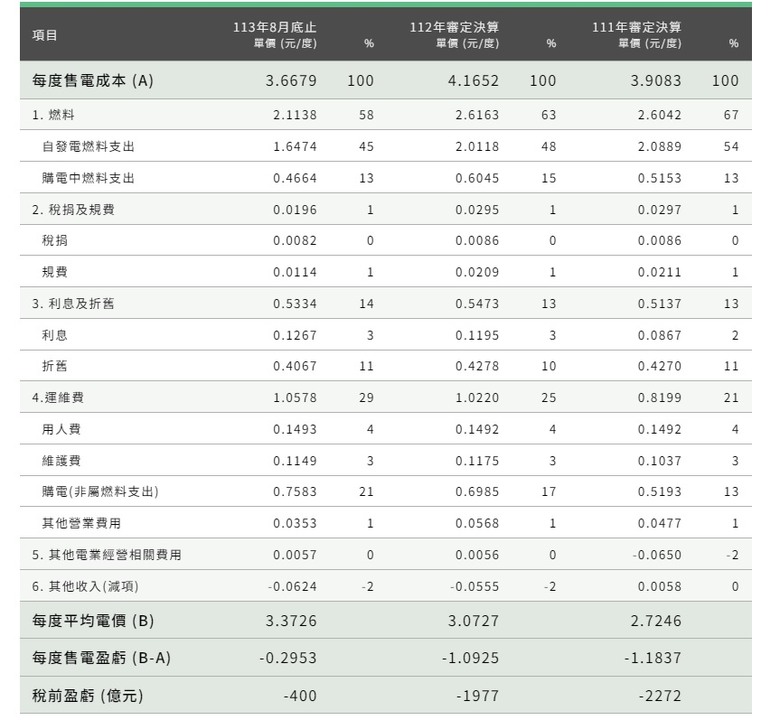Click the value 0.0196
Viewport: 780px width, 720px height.
(294, 210)
